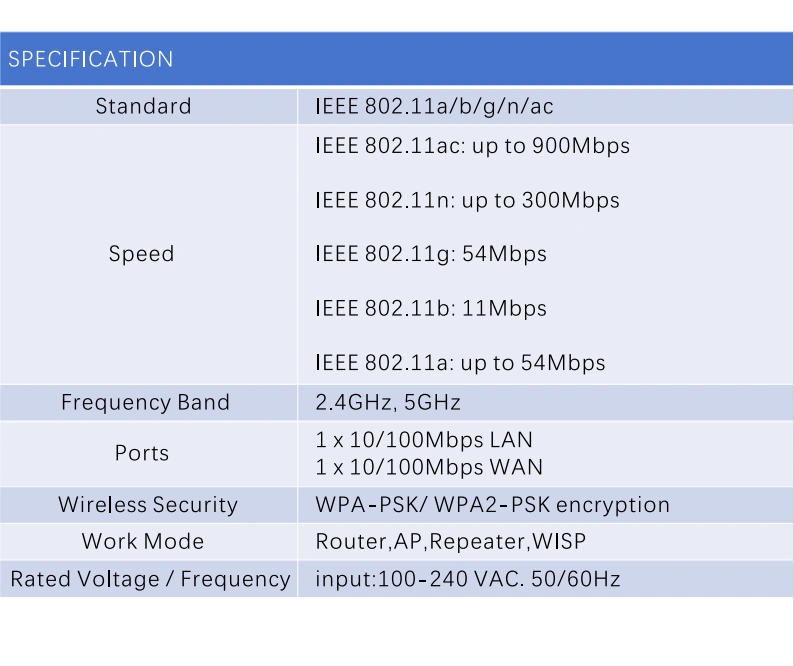Click the 10/100Mbps WAN port entry
794x666 pixels.
pyautogui.click(x=427, y=466)
